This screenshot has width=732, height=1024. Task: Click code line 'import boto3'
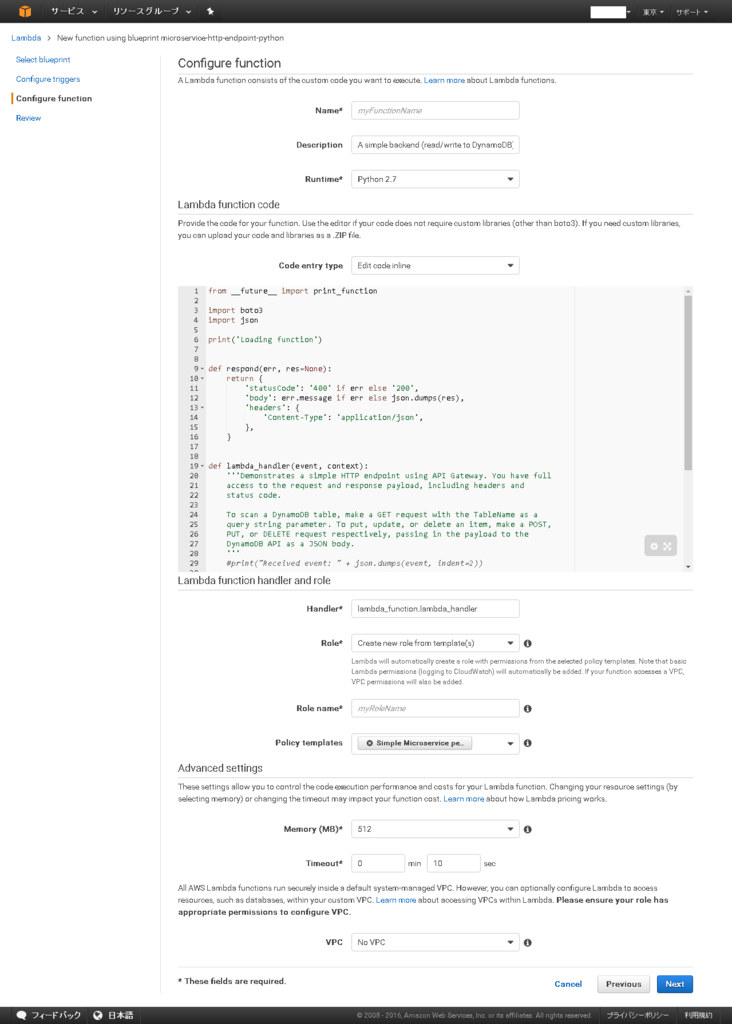(235, 310)
